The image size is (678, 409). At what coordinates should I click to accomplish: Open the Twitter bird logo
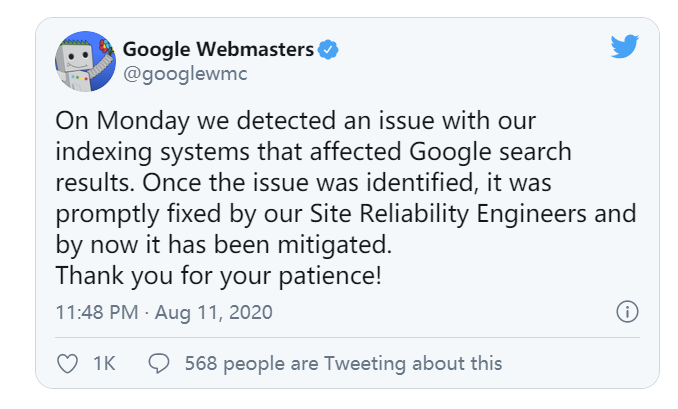click(624, 45)
